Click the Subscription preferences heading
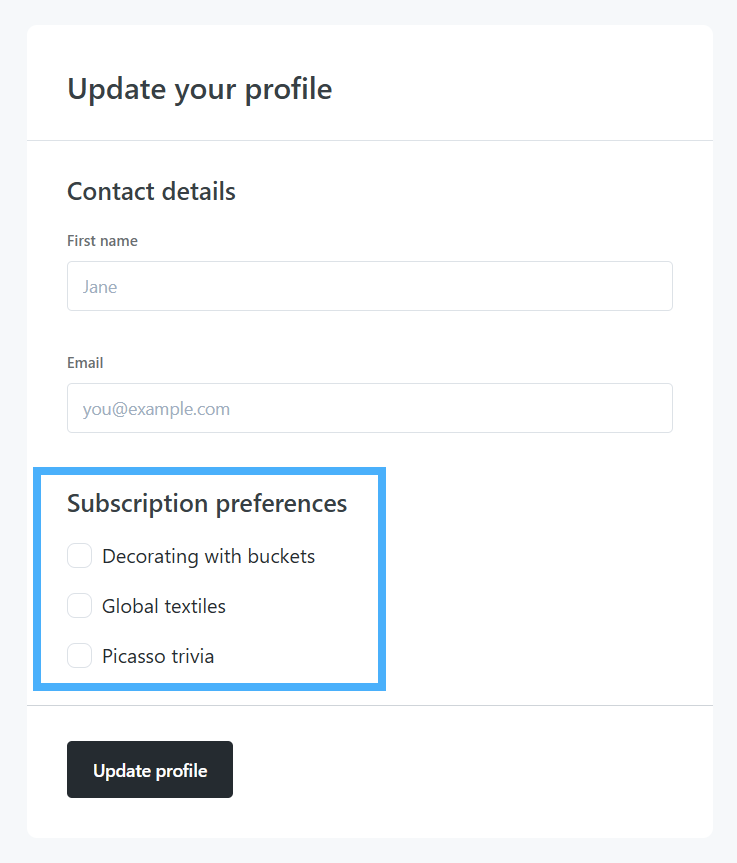 (x=207, y=503)
